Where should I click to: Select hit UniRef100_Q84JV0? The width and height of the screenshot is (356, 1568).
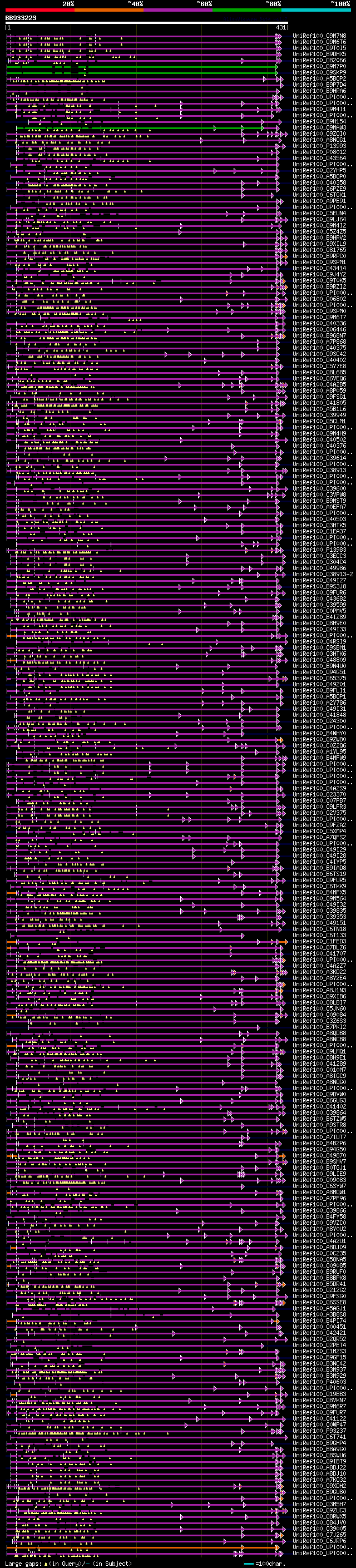319,1522
